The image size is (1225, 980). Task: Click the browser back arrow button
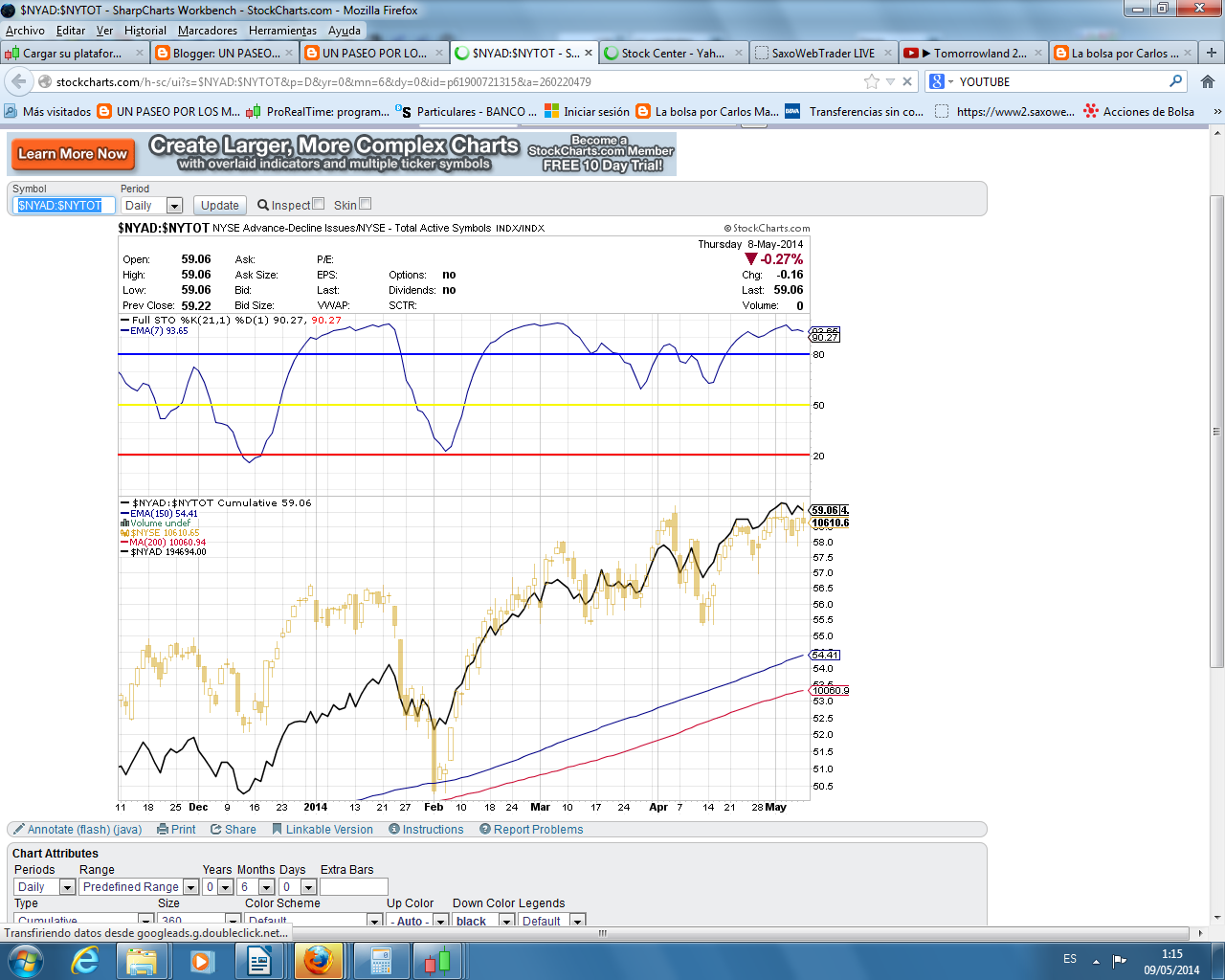19,81
